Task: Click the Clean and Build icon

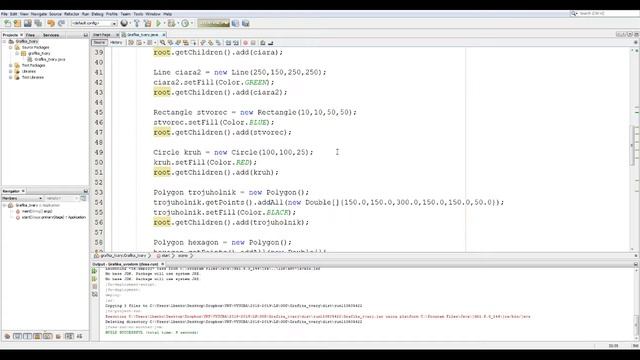Action: (147, 23)
